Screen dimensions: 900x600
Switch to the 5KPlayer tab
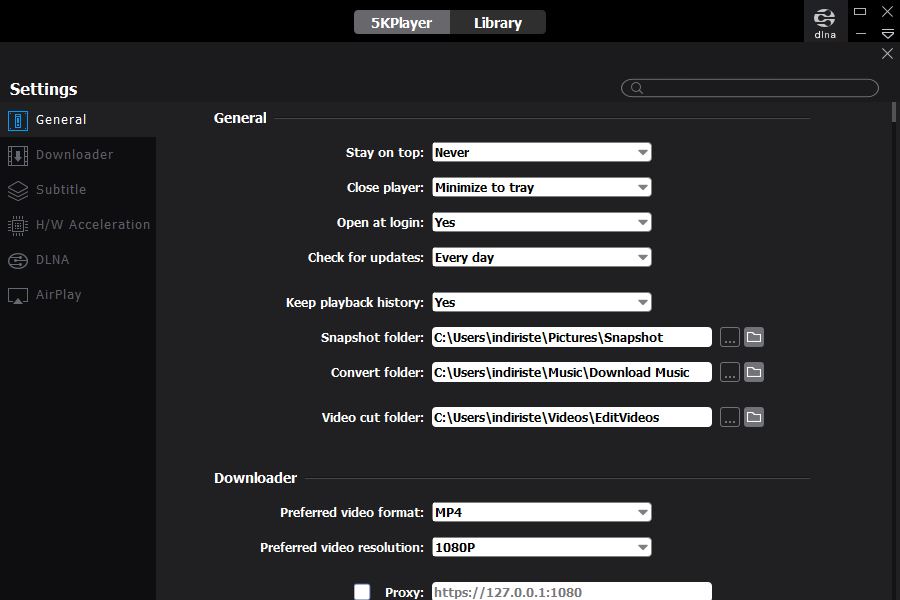click(x=402, y=22)
